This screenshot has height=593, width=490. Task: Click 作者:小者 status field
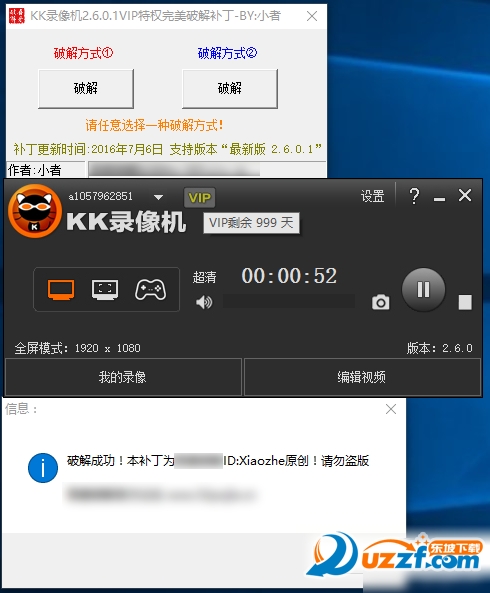click(x=45, y=170)
